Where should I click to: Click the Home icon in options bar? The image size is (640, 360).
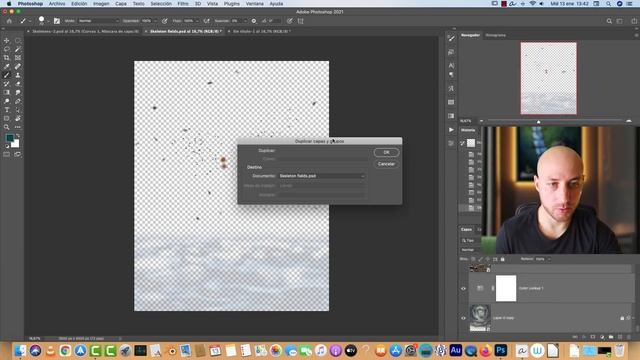9,21
